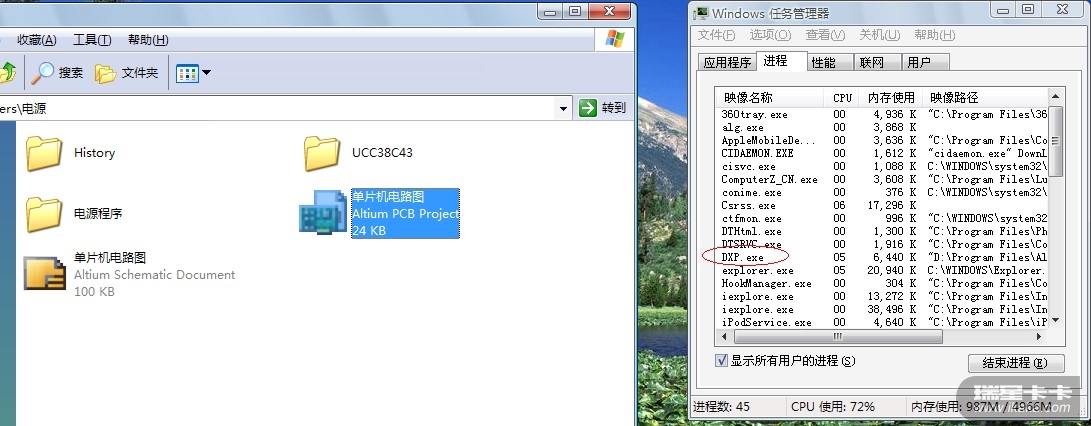The width and height of the screenshot is (1091, 426).
Task: Select the Csrss.exe process row
Action: (882, 205)
